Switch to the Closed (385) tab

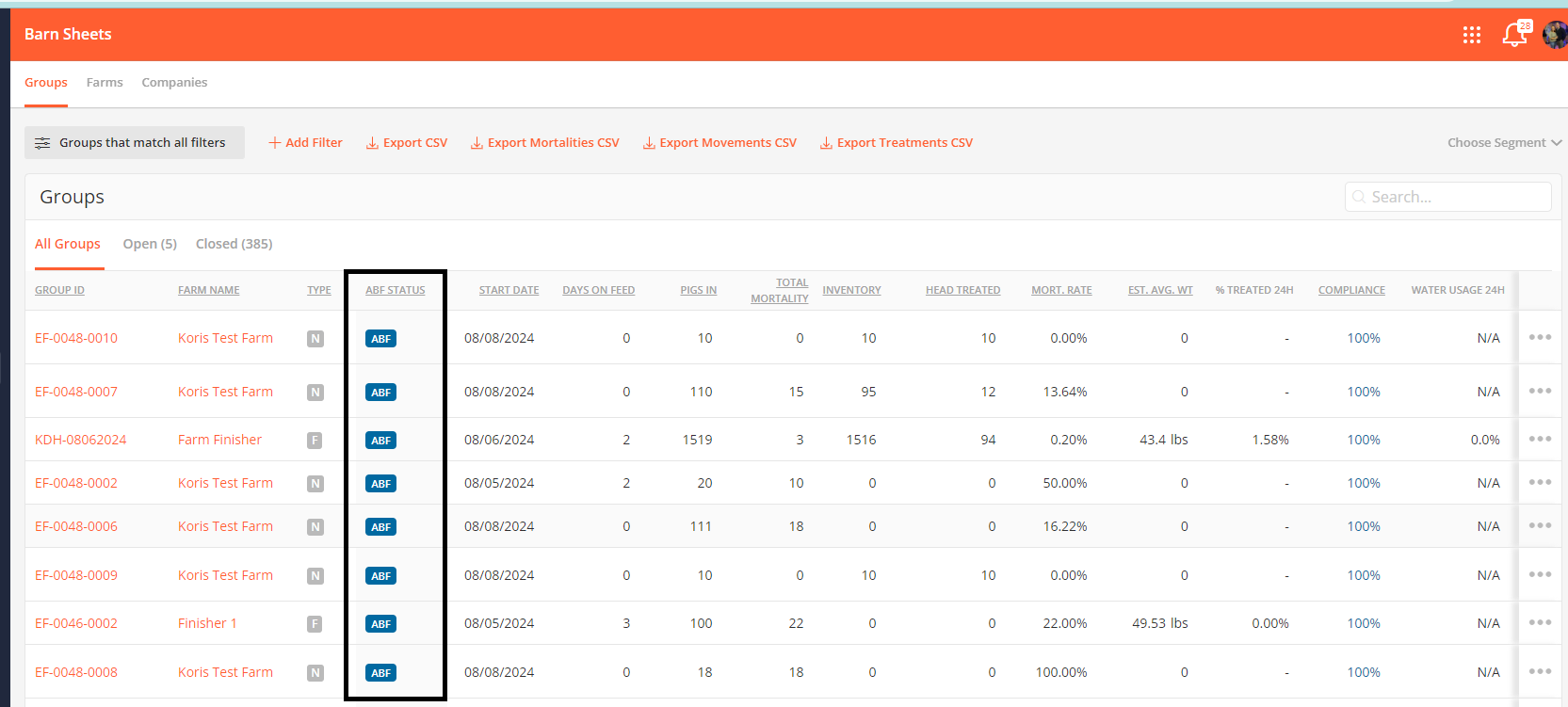click(234, 244)
